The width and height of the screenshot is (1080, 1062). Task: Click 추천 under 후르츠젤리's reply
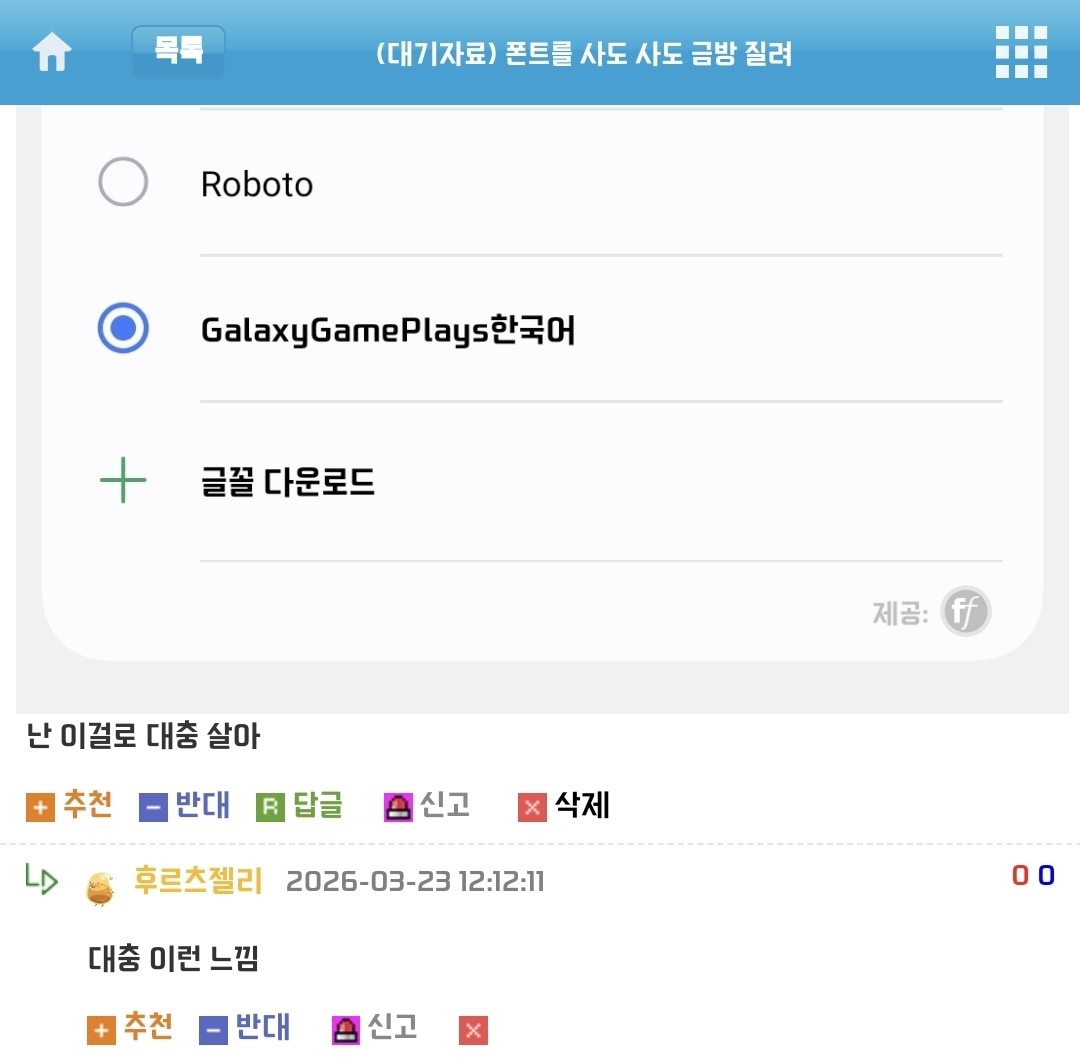coord(148,1027)
